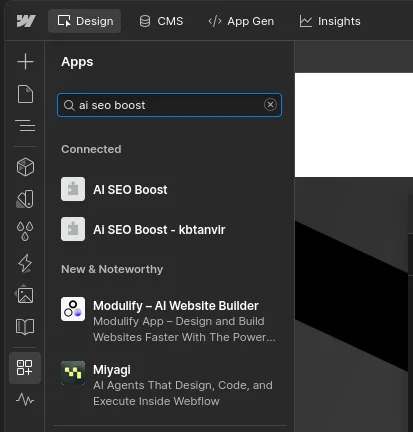Screen dimensions: 413x432
Task: Open the Interactions lightning icon
Action: [x=25, y=263]
